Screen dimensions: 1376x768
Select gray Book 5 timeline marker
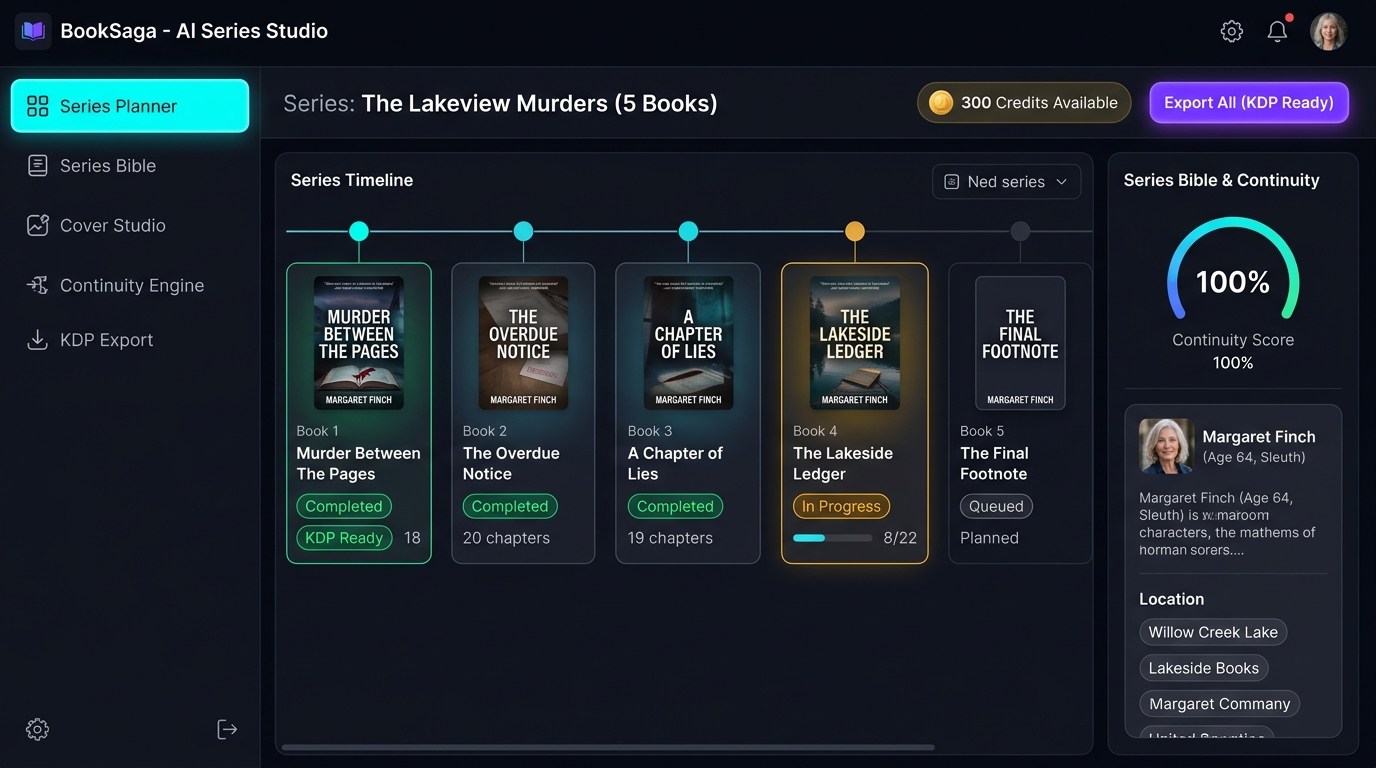(x=1020, y=231)
